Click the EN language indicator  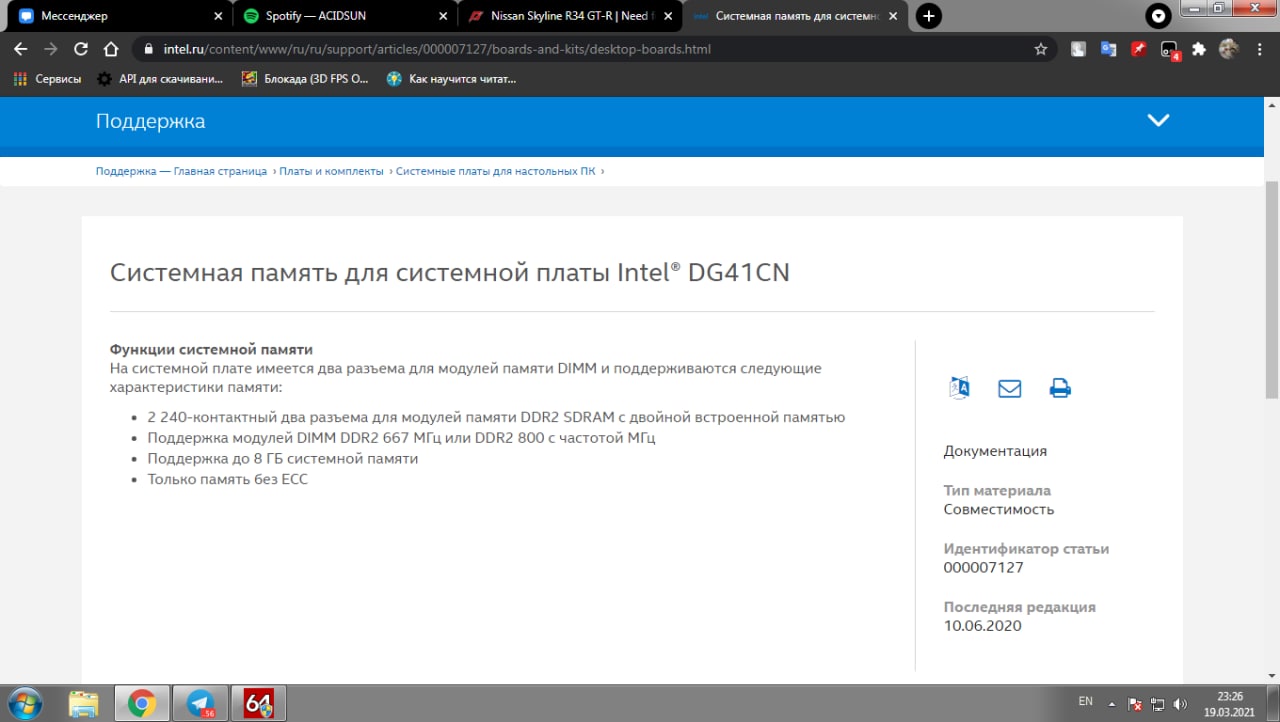point(1086,702)
